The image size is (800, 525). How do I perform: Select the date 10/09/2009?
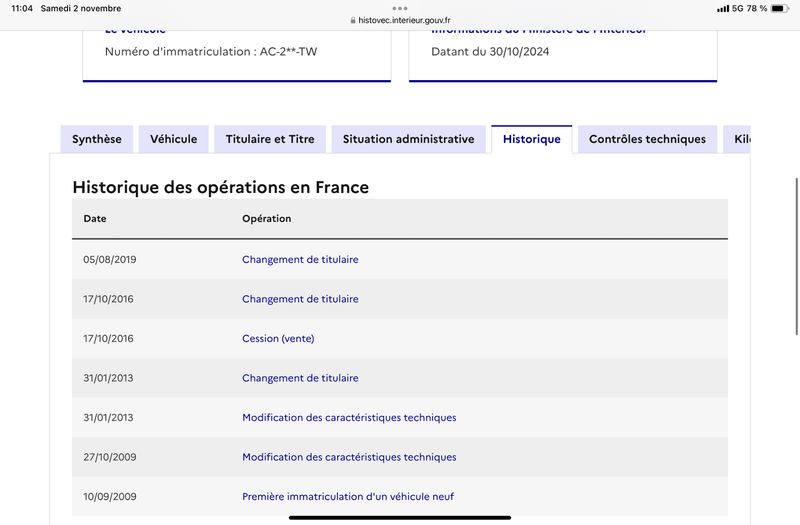pos(110,497)
